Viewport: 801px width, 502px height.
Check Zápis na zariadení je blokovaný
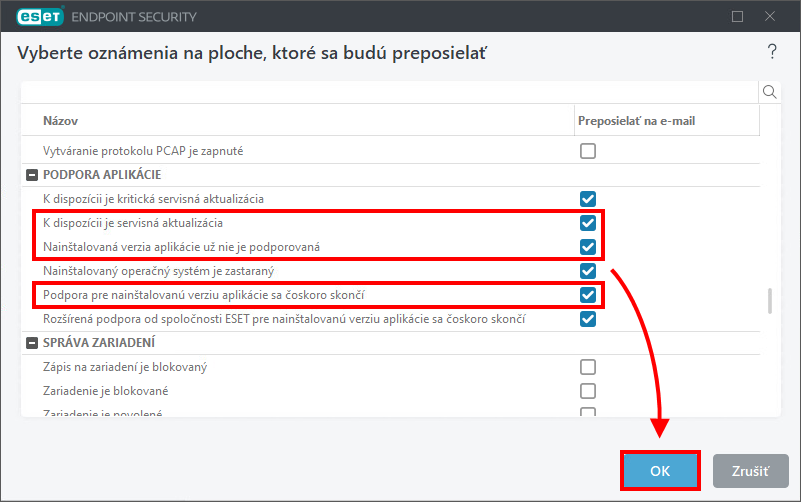[588, 367]
